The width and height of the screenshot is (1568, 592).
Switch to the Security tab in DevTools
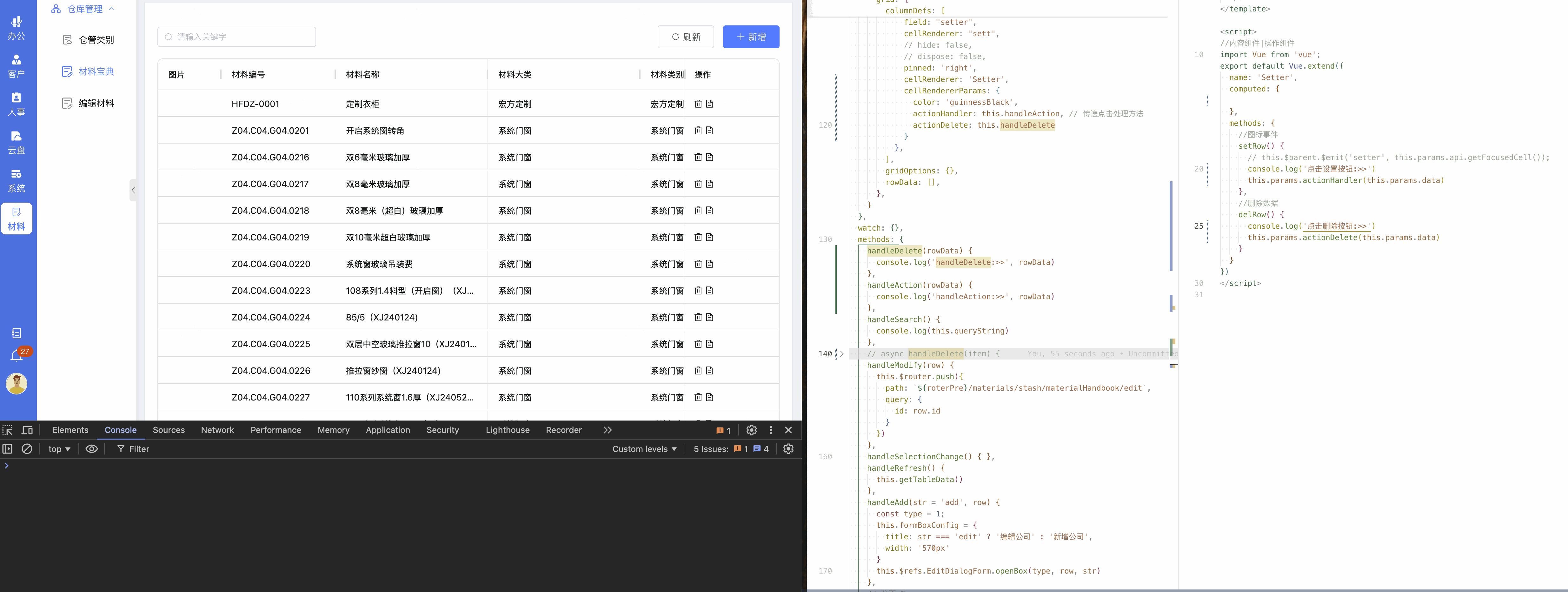[x=442, y=430]
